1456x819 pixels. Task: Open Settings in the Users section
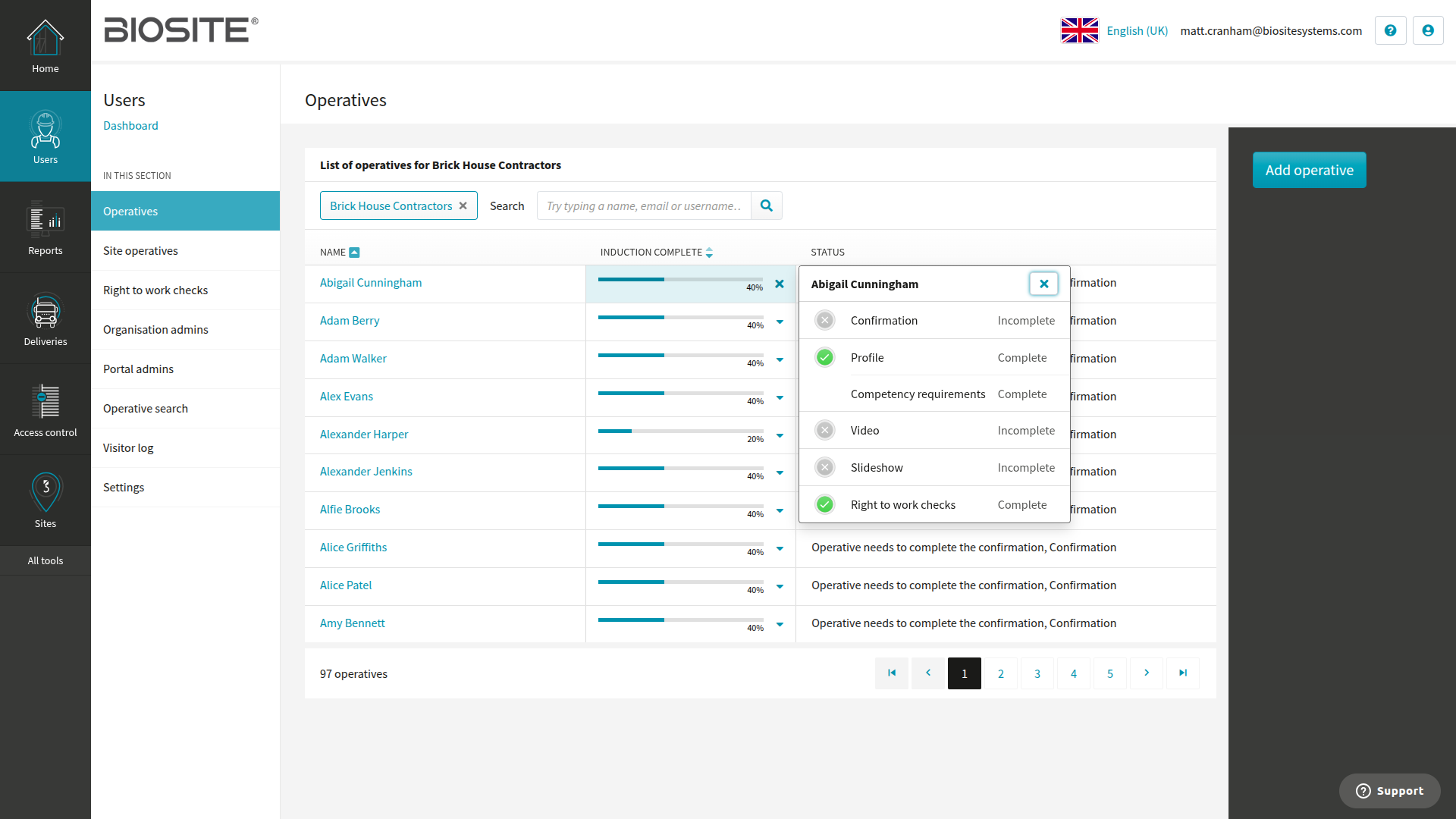(185, 487)
